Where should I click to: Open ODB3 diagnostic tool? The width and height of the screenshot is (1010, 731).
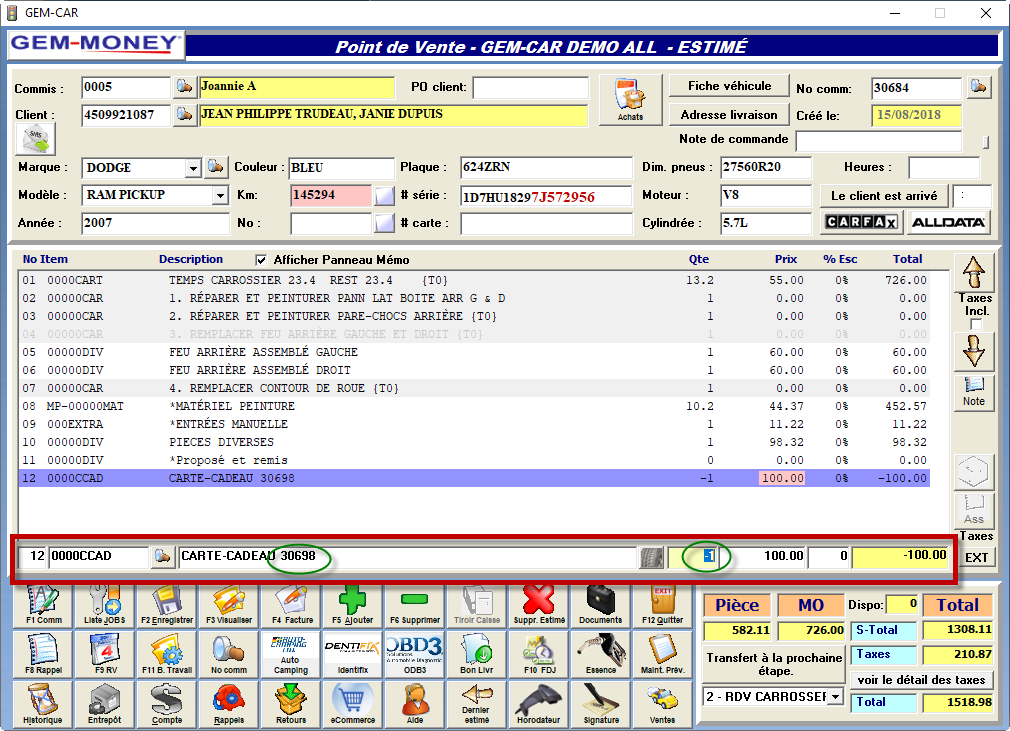[415, 654]
